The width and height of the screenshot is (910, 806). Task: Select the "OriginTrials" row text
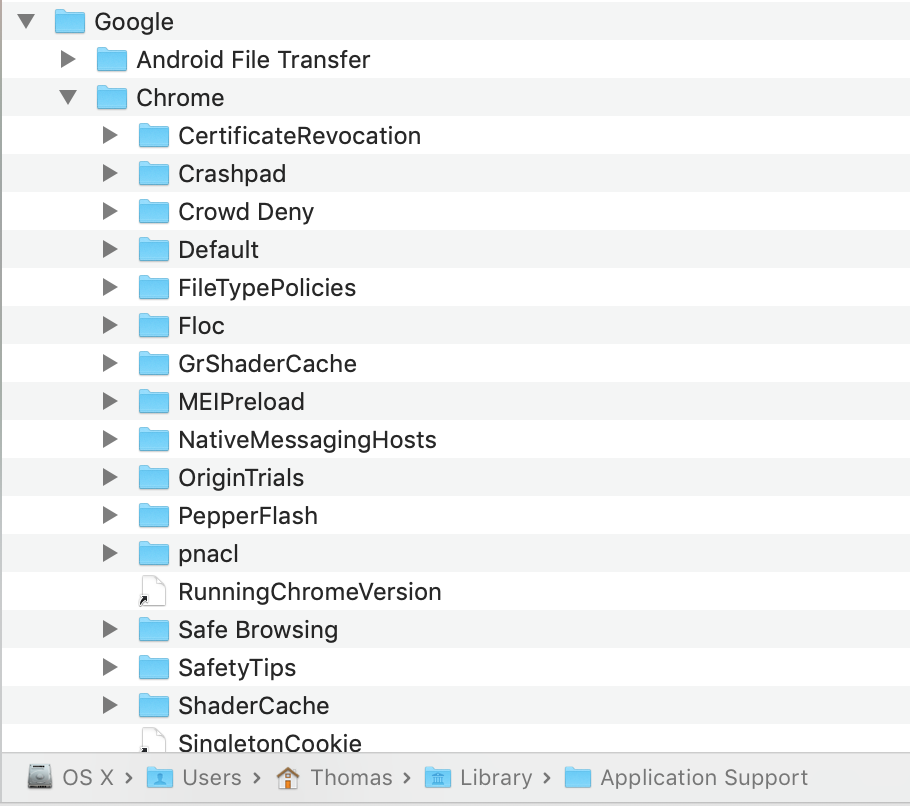(241, 478)
